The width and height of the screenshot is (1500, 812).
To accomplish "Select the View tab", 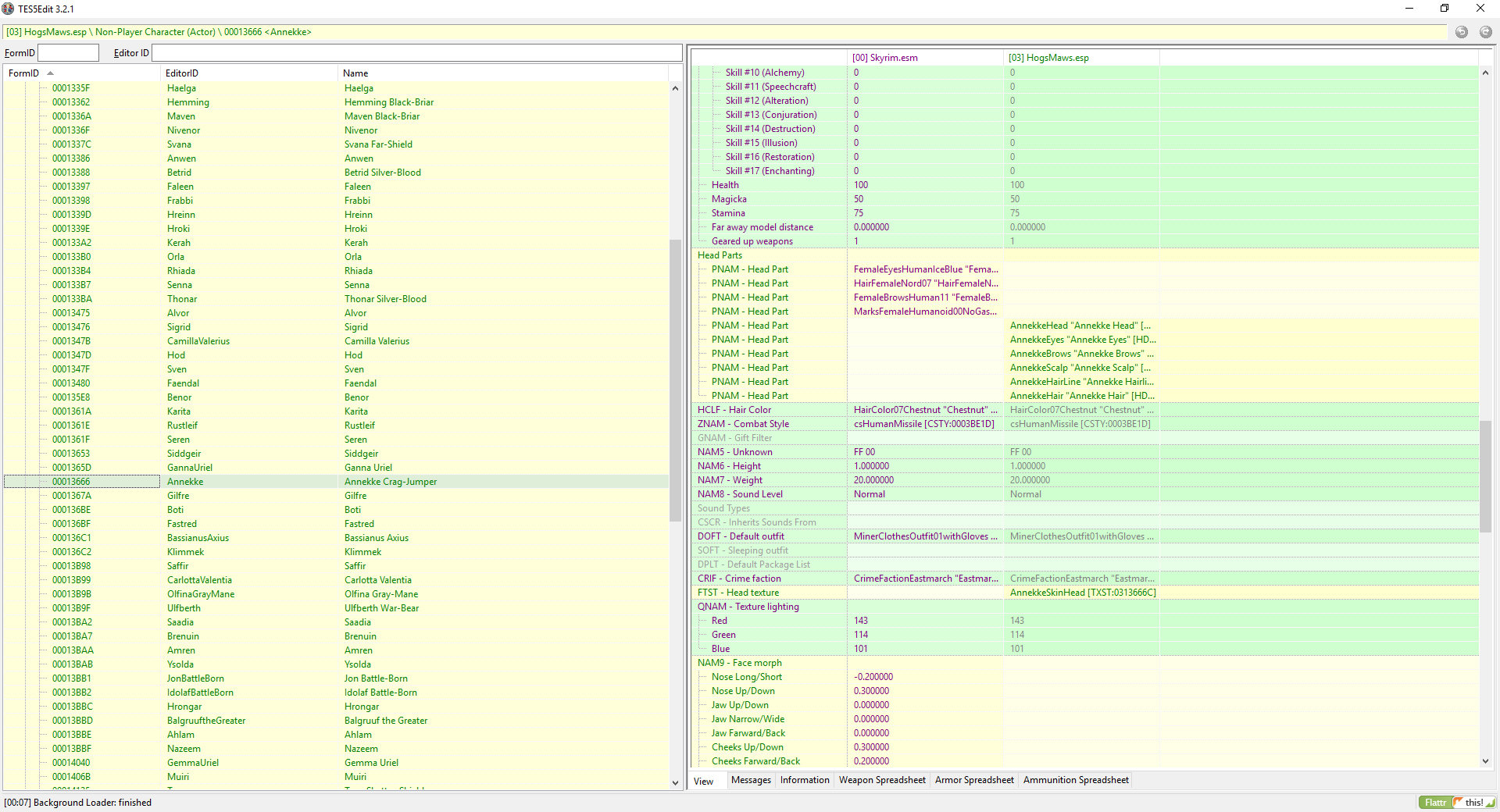I will pos(704,781).
